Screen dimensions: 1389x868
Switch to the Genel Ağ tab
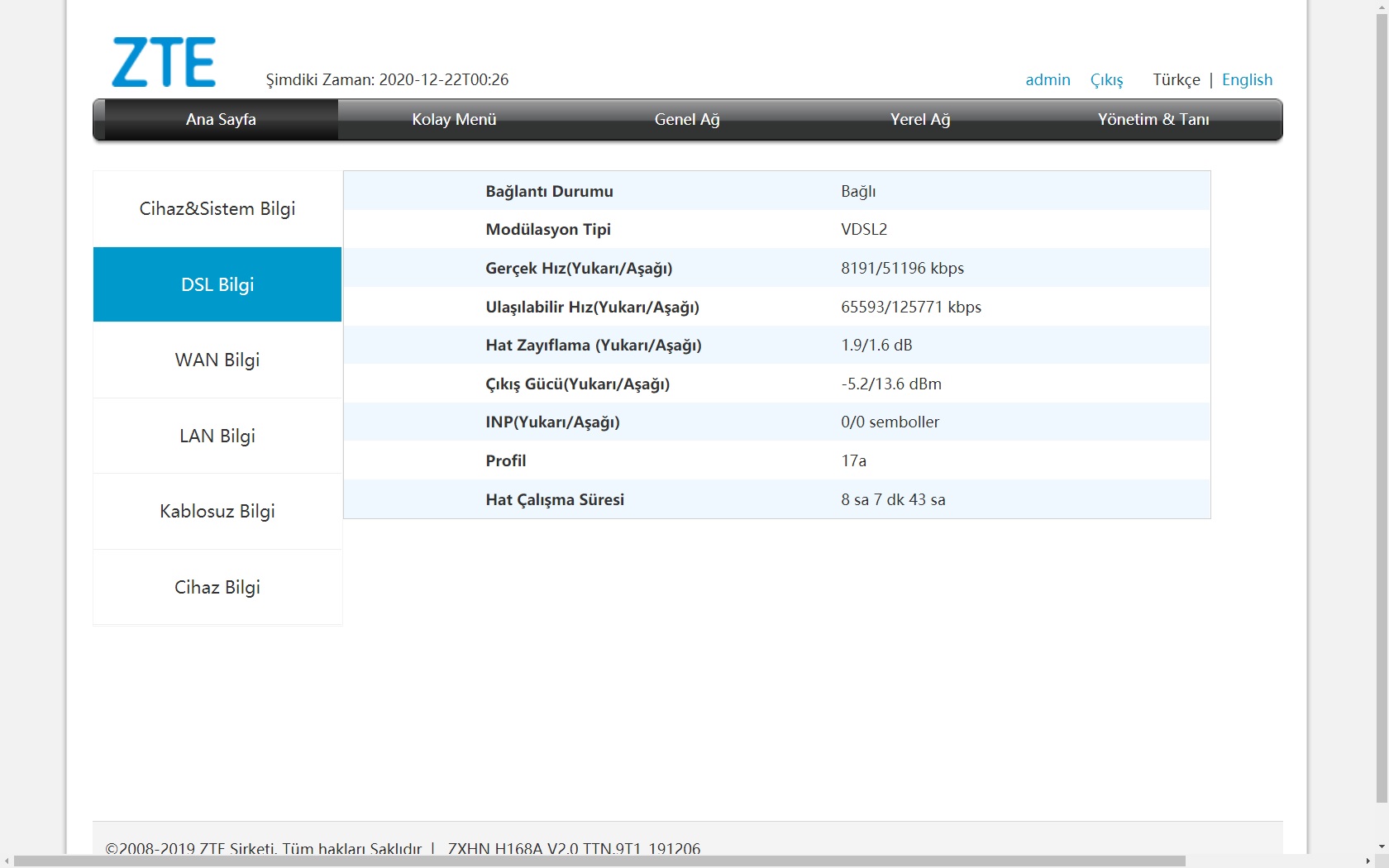(x=687, y=119)
